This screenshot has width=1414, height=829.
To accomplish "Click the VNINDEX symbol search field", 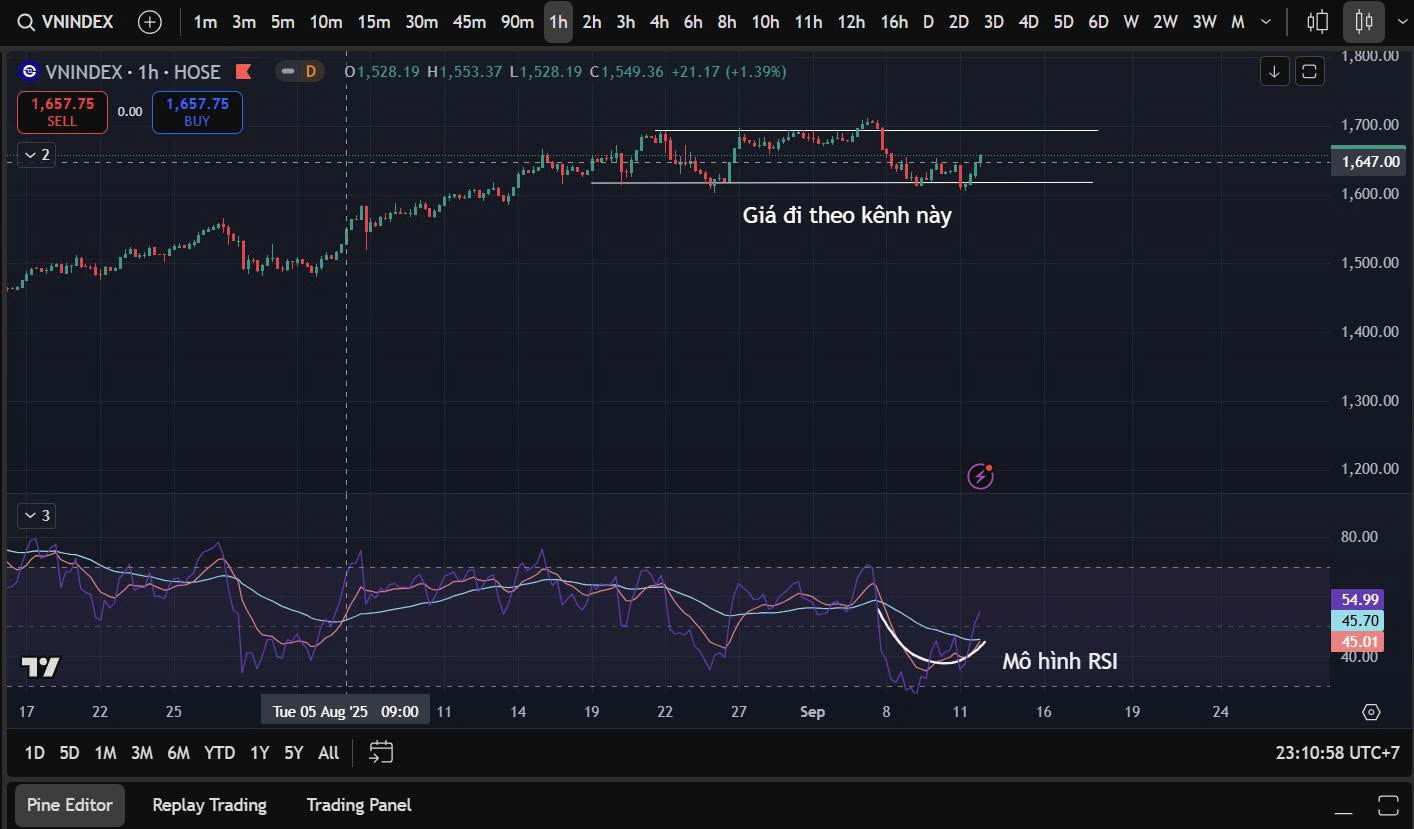I will pos(67,21).
